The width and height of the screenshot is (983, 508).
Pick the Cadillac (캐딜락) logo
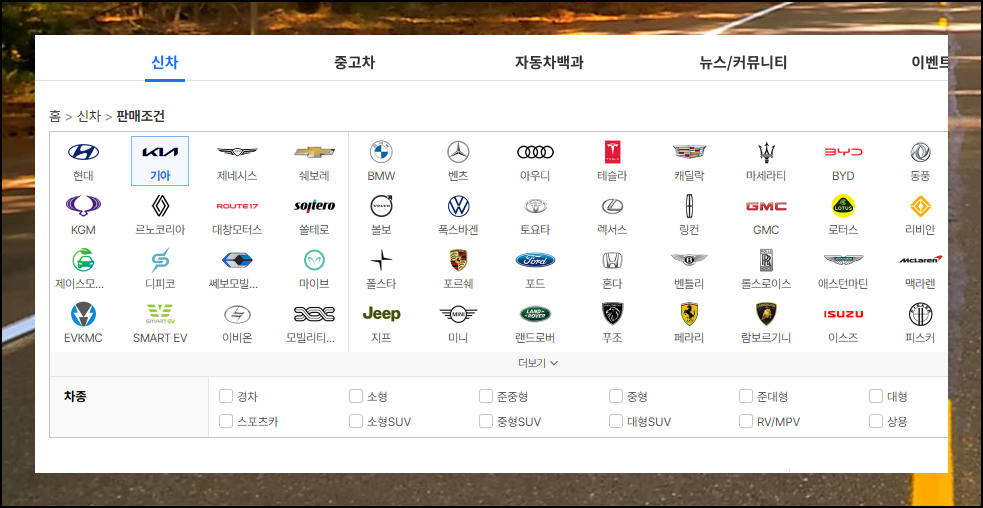pos(690,152)
